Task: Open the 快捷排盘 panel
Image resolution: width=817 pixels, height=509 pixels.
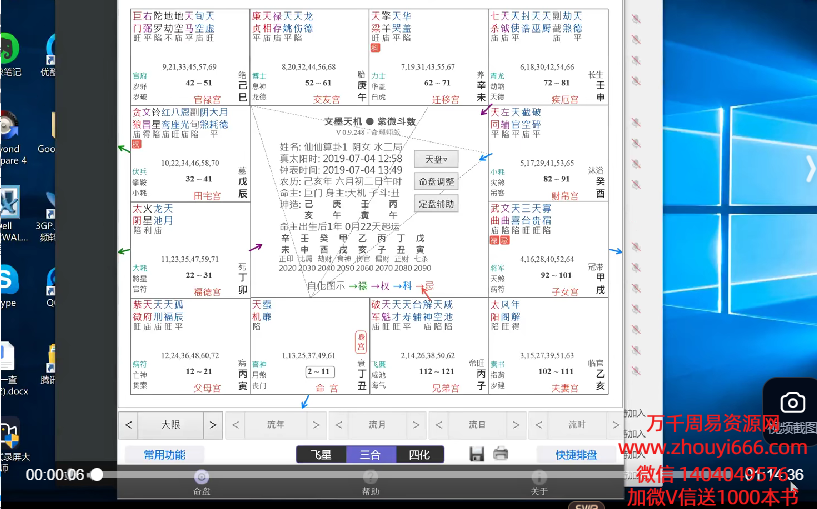Action: click(577, 455)
